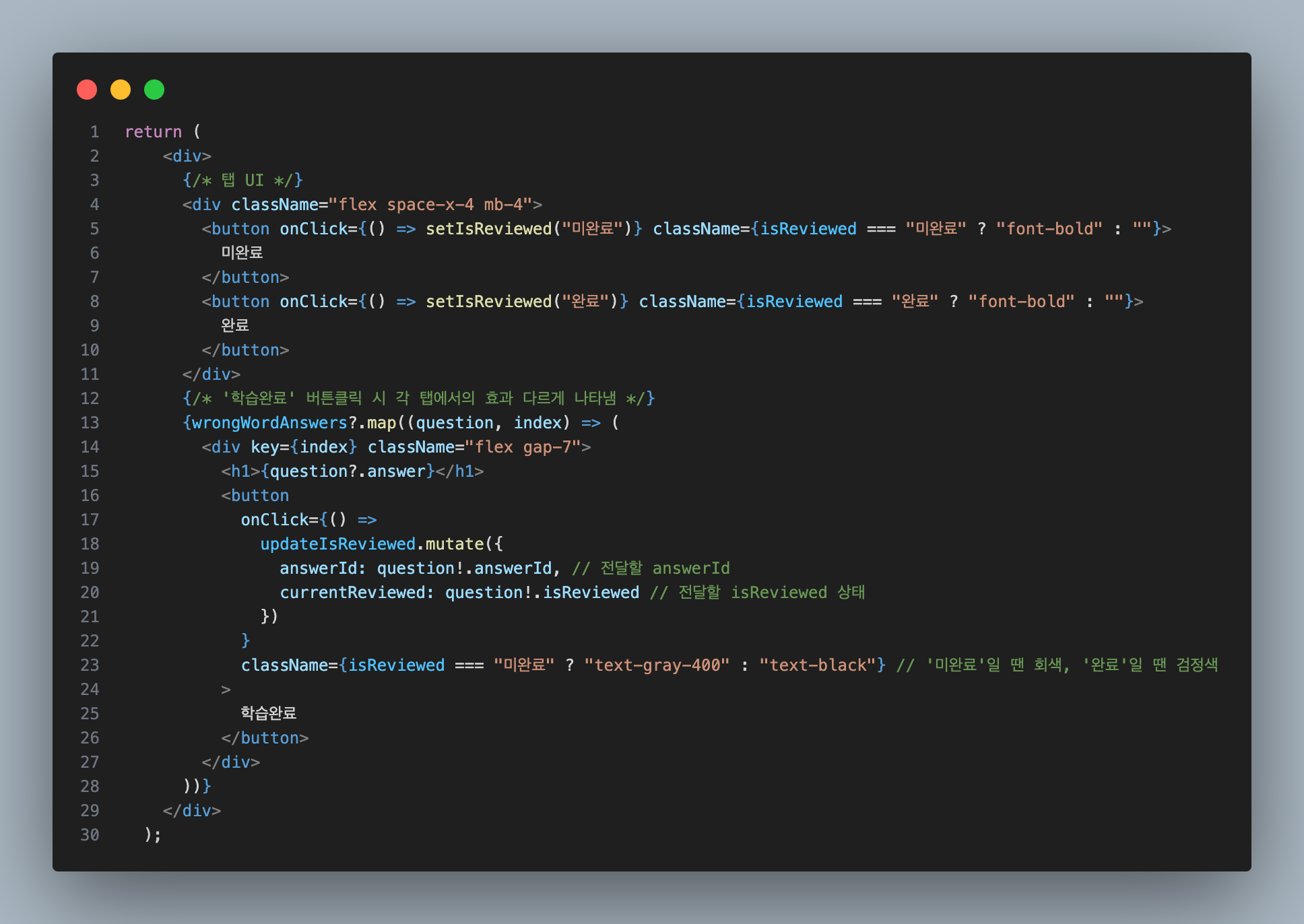Click the '완료' button label text on line 9

(235, 326)
